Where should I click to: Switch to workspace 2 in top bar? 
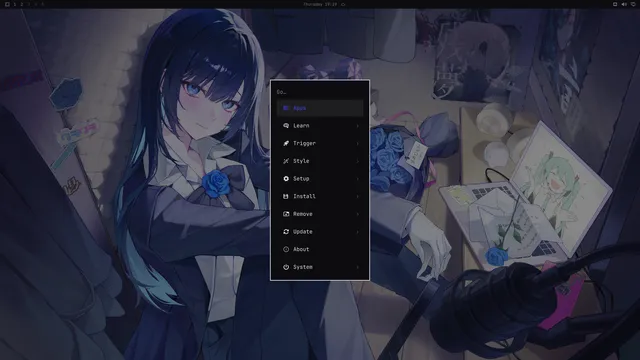(x=22, y=4)
